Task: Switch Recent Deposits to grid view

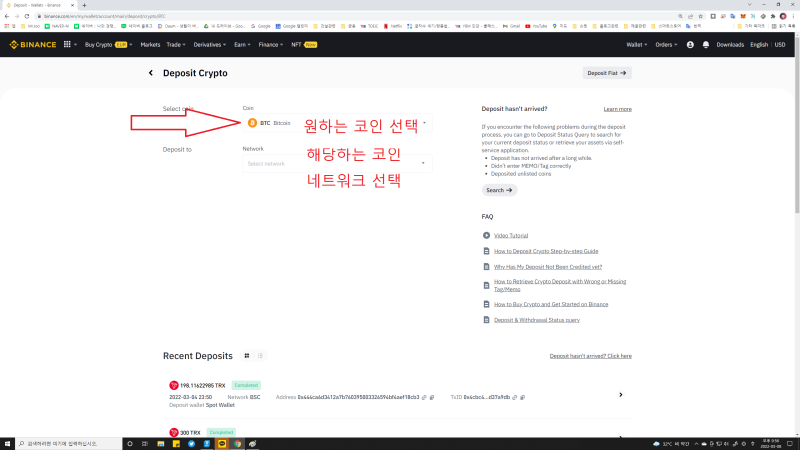Action: coord(247,356)
